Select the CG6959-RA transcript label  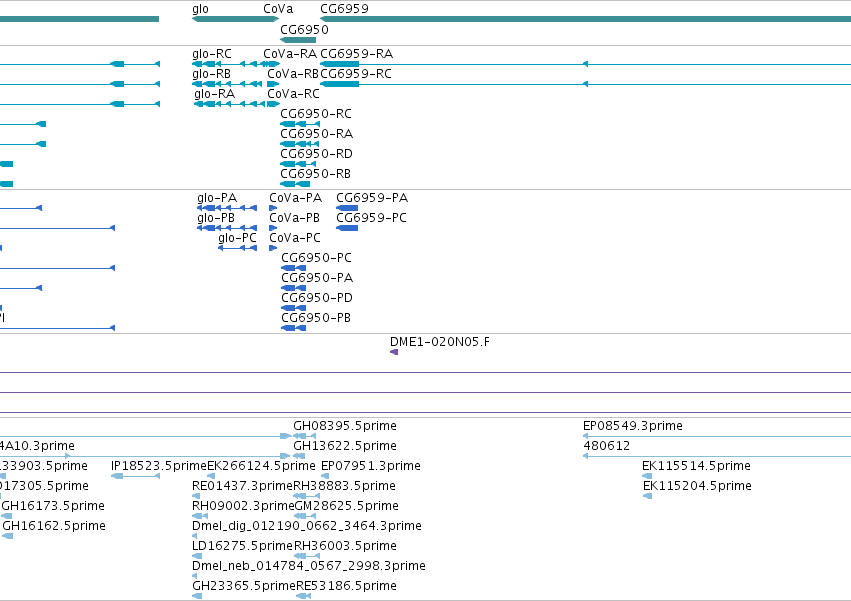coord(357,54)
